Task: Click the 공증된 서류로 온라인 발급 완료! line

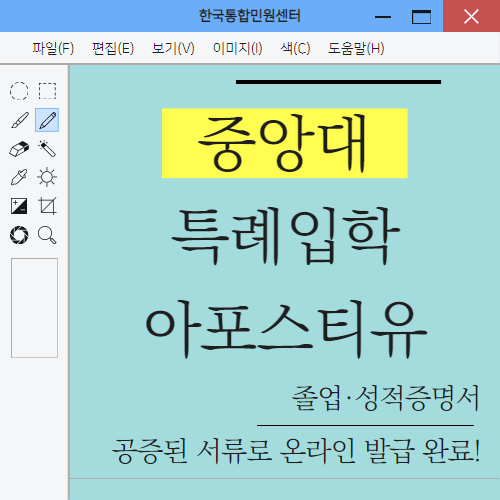Action: pos(296,450)
